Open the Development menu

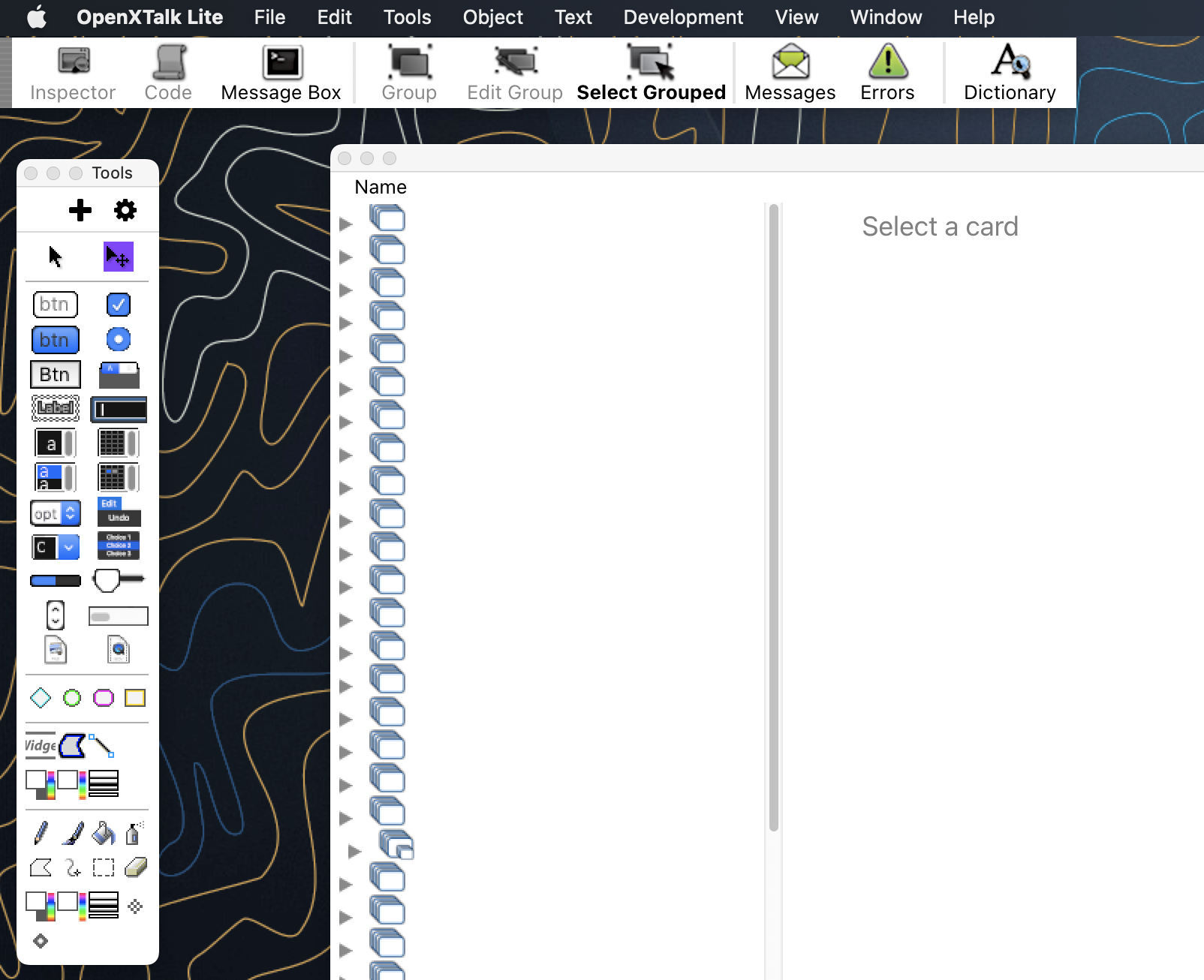point(683,17)
